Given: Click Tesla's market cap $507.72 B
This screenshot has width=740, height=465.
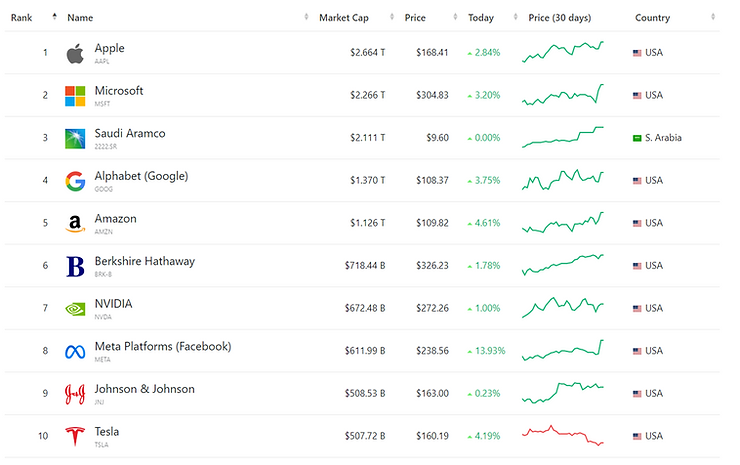Looking at the screenshot, I should tap(365, 436).
